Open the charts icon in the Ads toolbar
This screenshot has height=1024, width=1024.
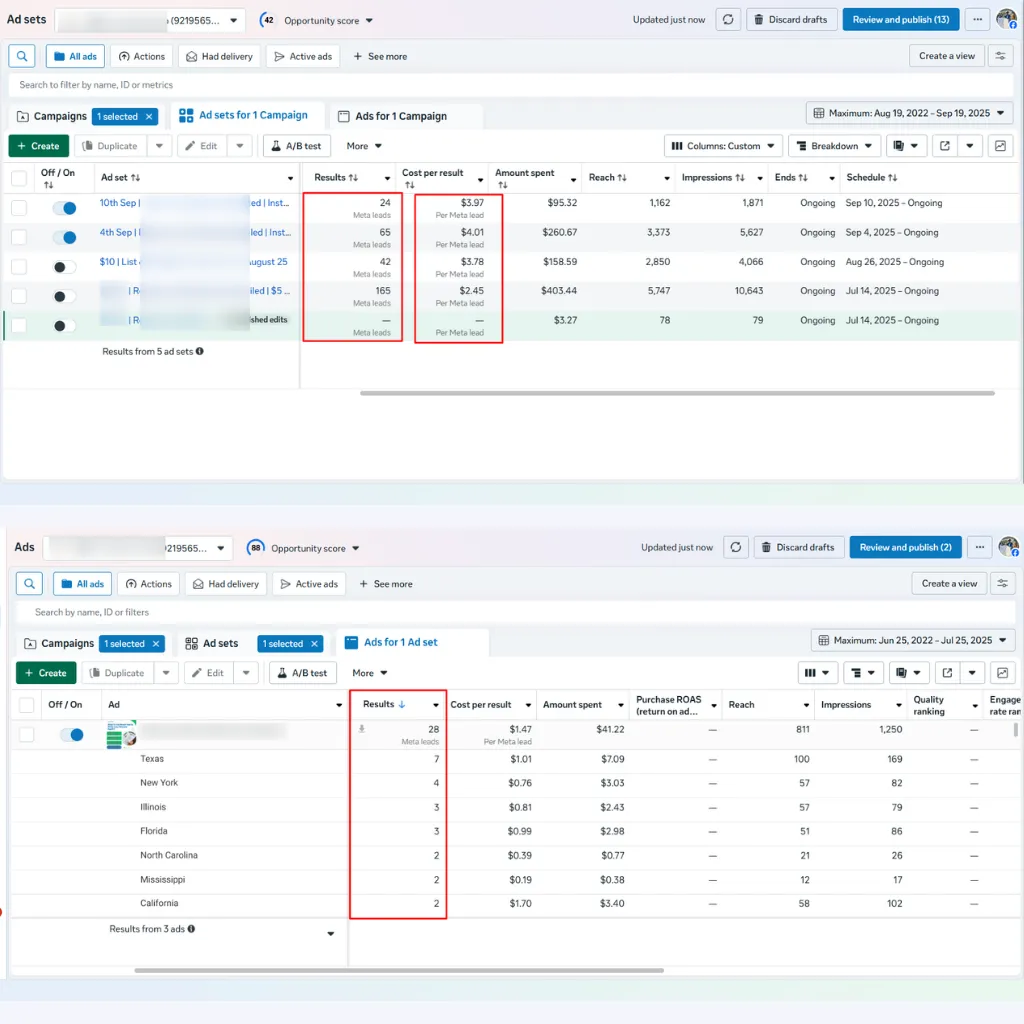[x=1002, y=673]
